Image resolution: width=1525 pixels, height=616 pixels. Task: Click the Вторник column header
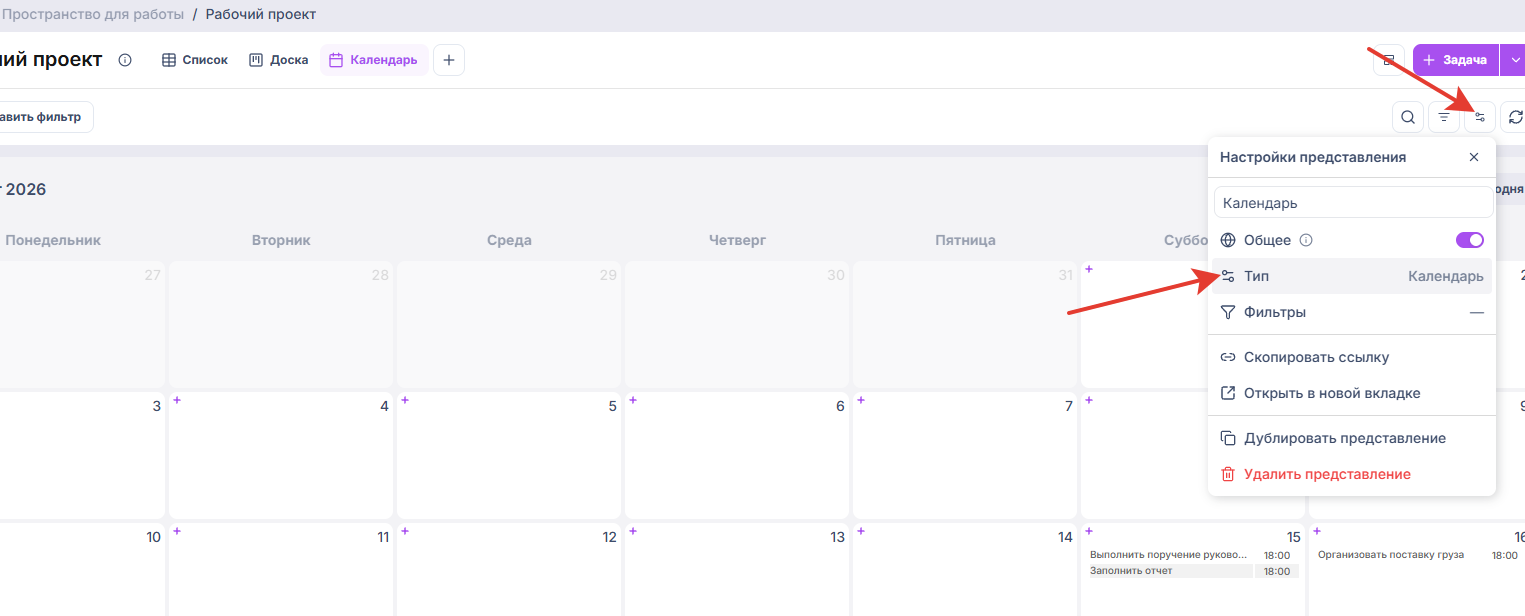click(281, 240)
